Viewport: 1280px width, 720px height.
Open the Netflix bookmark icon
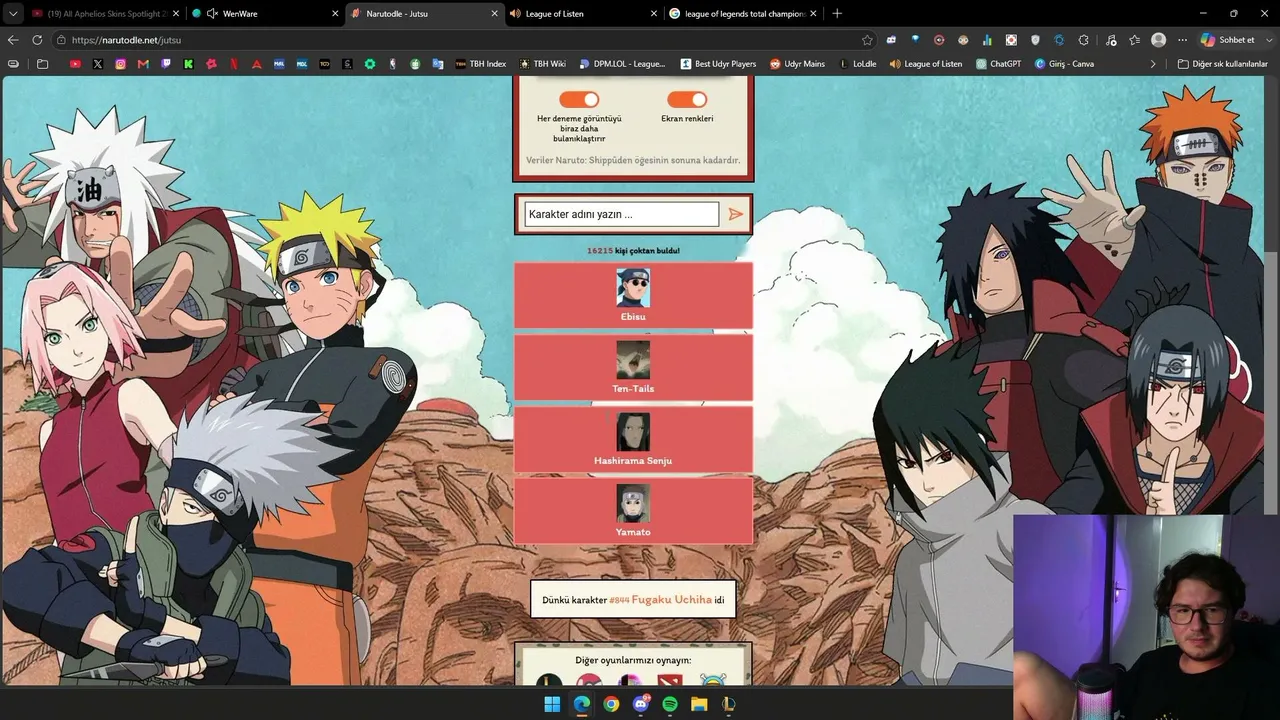[x=234, y=64]
